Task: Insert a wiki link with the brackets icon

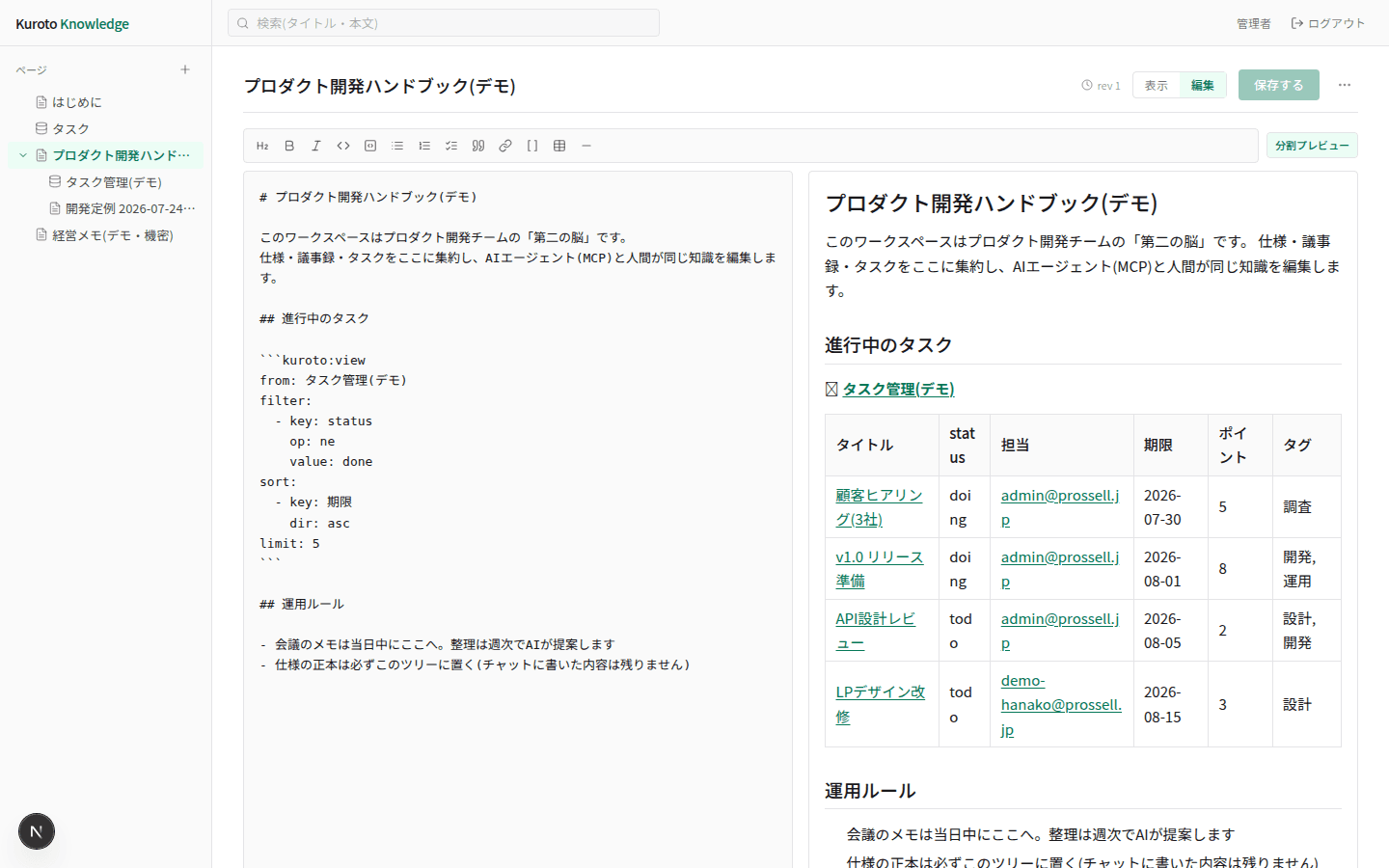Action: [532, 146]
